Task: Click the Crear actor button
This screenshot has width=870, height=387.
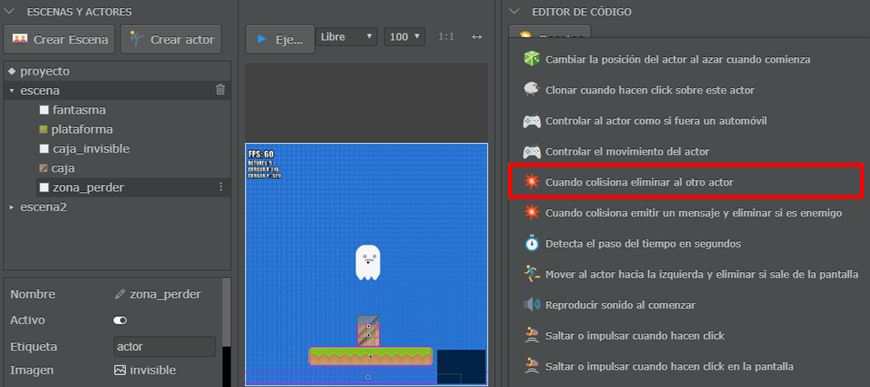Action: (x=171, y=39)
